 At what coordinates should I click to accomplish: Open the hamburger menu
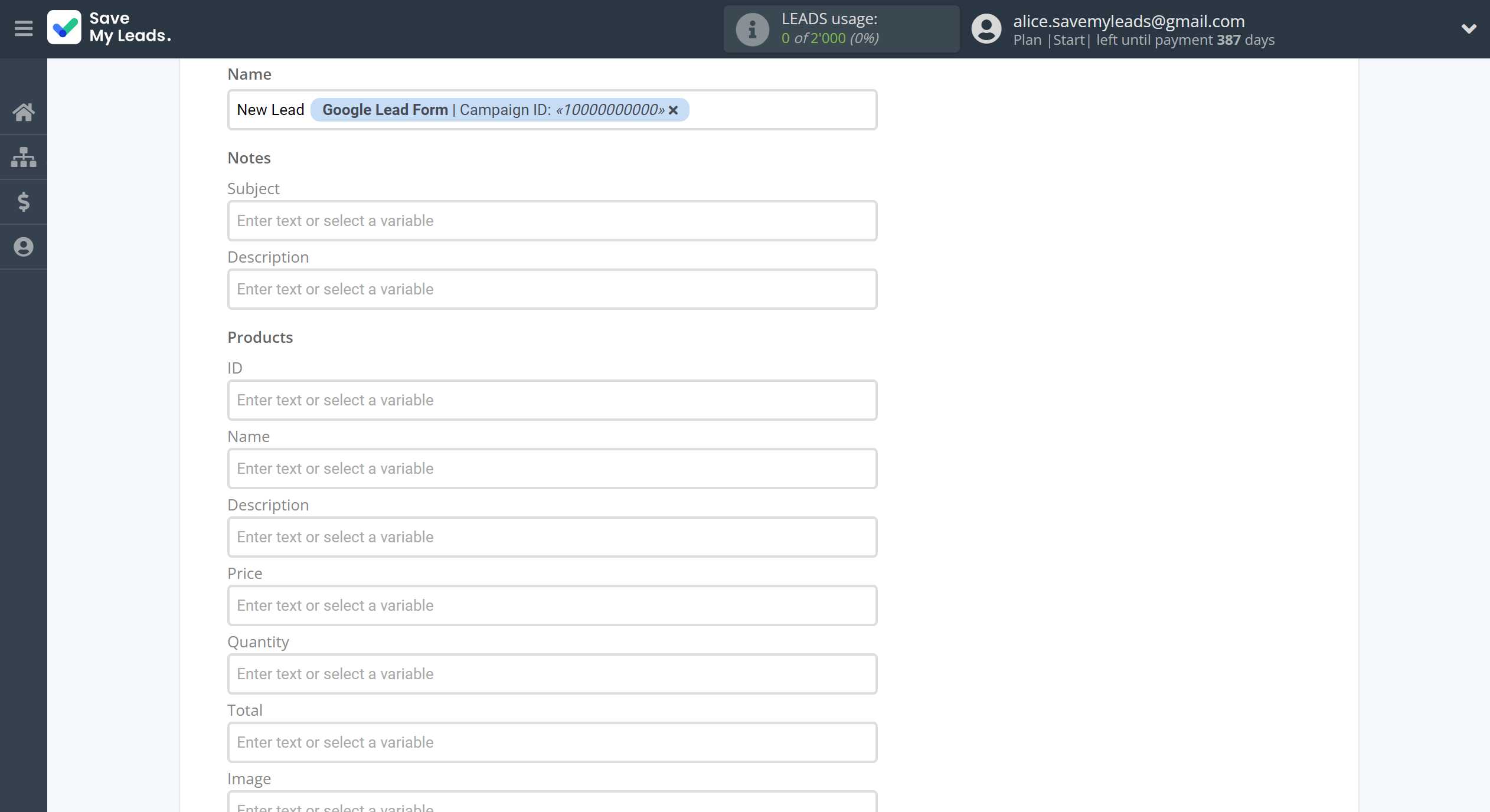(24, 28)
